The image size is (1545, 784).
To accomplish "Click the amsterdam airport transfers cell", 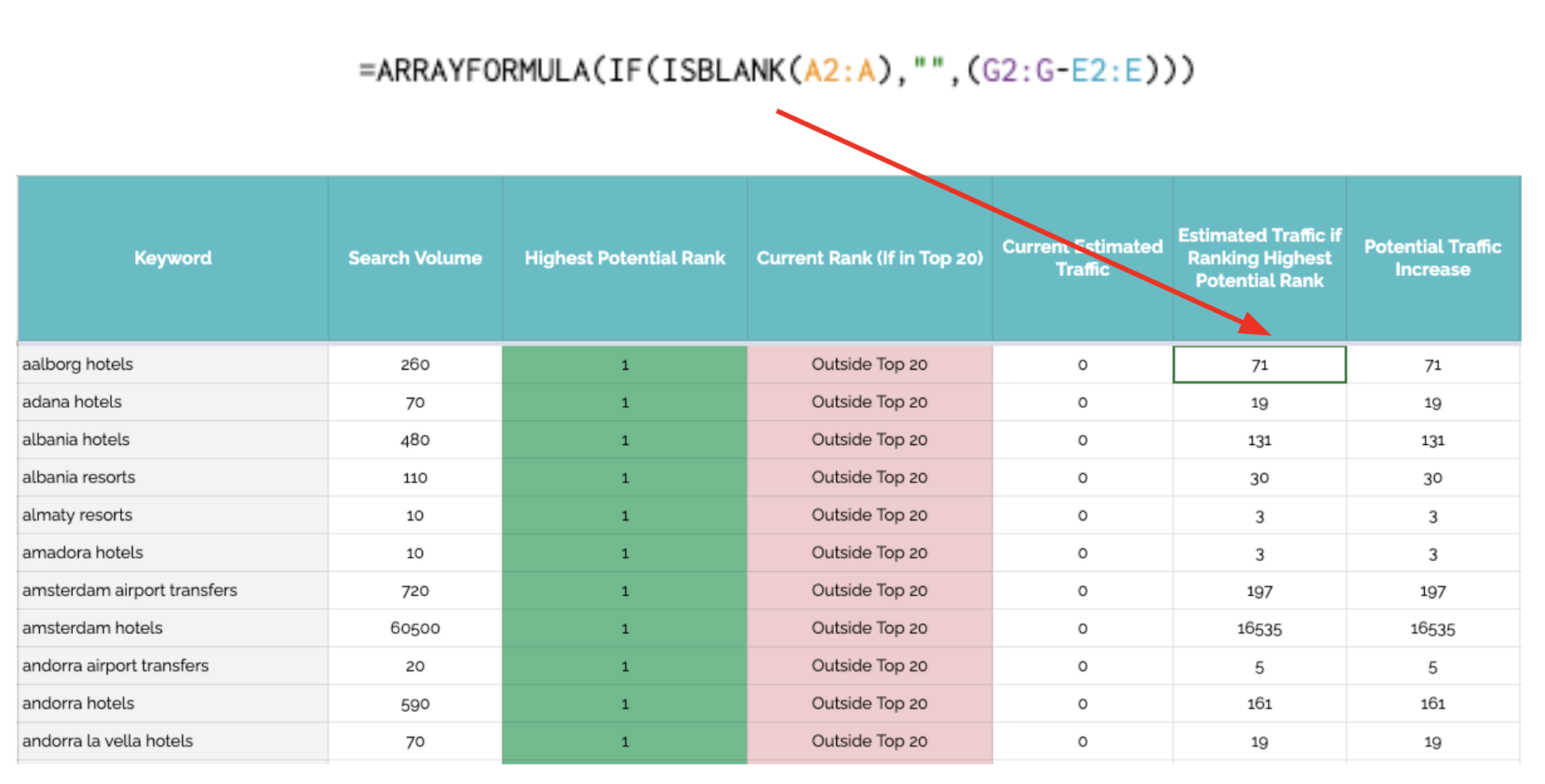I will (130, 590).
